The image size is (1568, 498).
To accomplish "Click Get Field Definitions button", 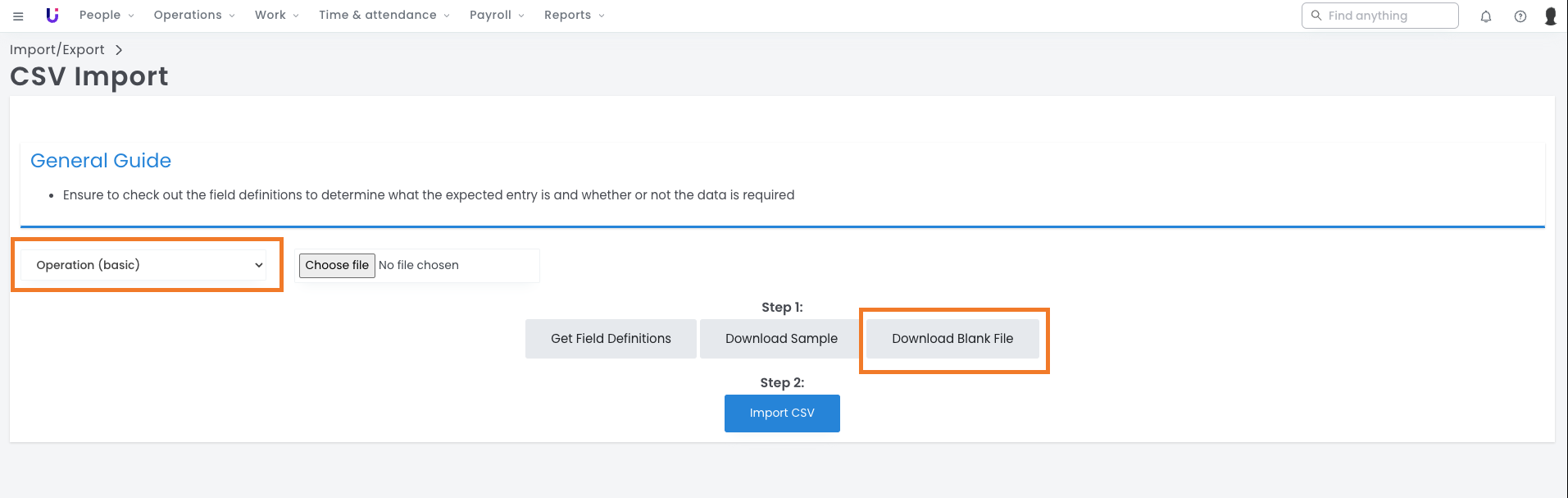I will pos(611,339).
